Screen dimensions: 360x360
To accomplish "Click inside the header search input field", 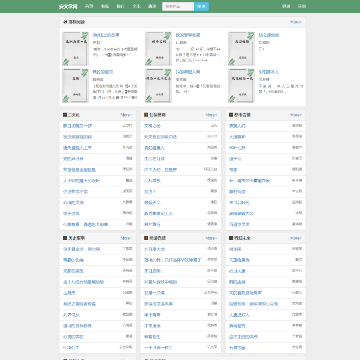I will [178, 6].
